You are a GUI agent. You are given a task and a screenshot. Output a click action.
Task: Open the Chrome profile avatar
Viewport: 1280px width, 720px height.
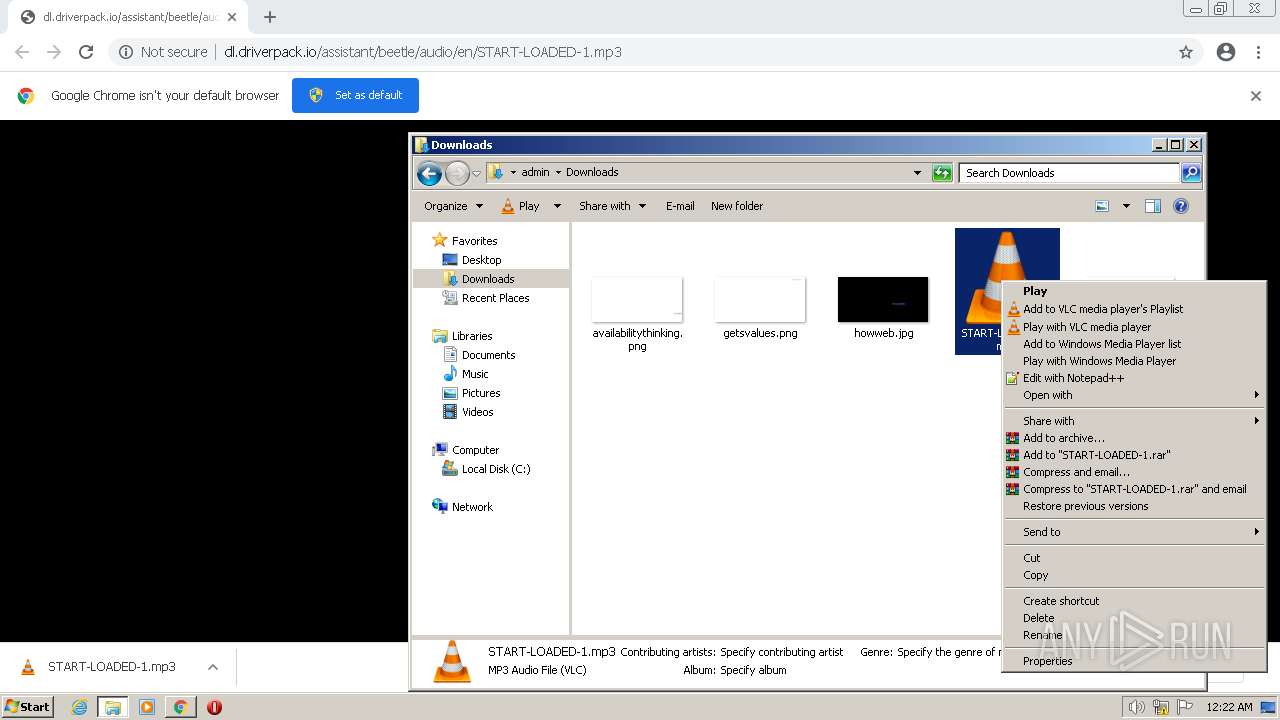(1226, 52)
